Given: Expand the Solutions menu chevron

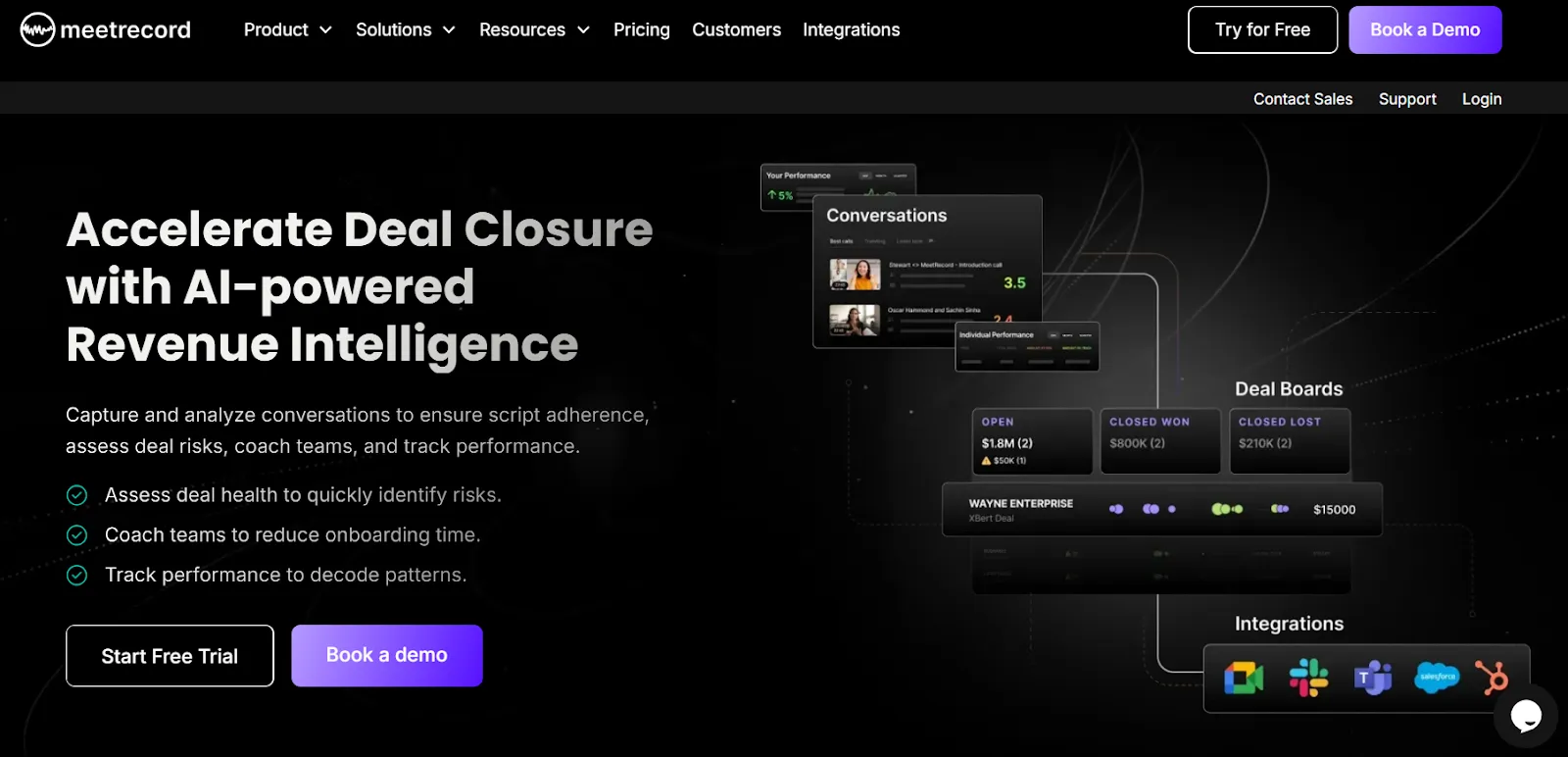Looking at the screenshot, I should pos(449,30).
